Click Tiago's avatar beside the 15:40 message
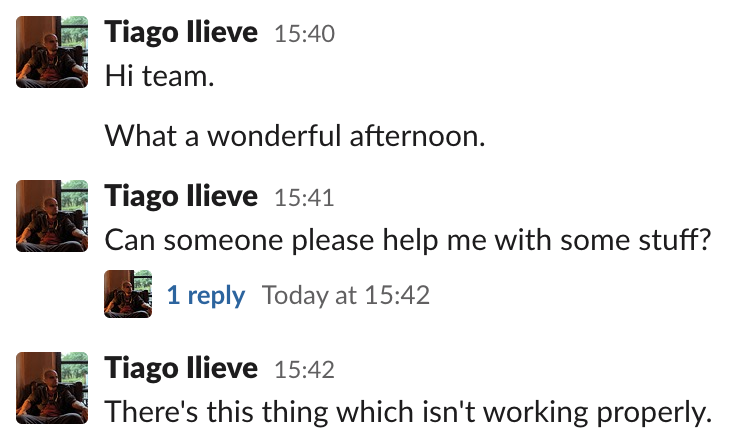The width and height of the screenshot is (732, 444). point(52,52)
